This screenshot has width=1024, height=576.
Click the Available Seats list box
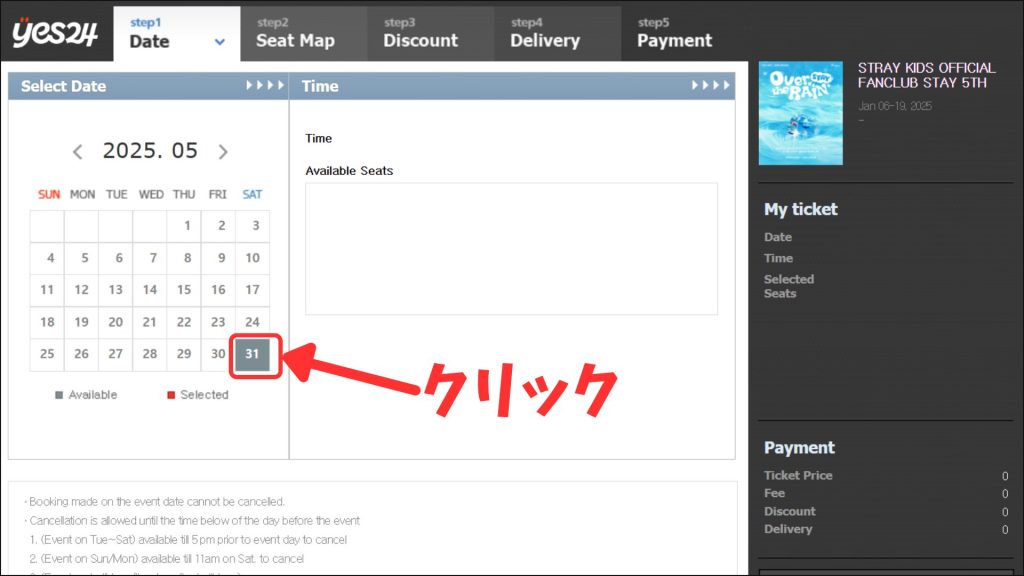[511, 248]
